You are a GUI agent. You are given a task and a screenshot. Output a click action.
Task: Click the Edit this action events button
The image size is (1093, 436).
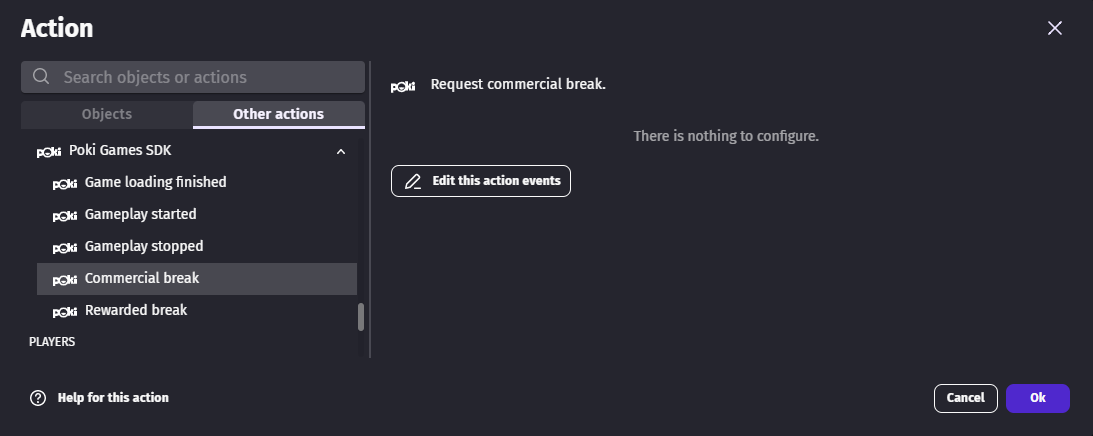pos(481,181)
